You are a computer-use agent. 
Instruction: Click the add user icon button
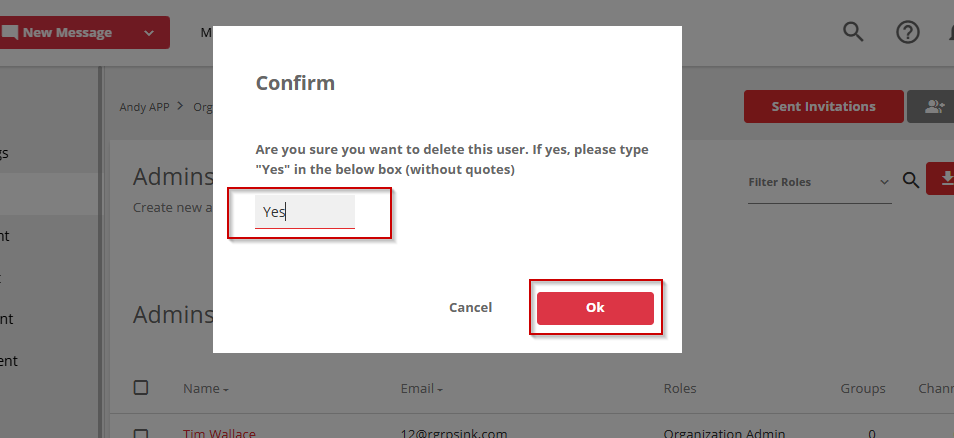tap(933, 106)
